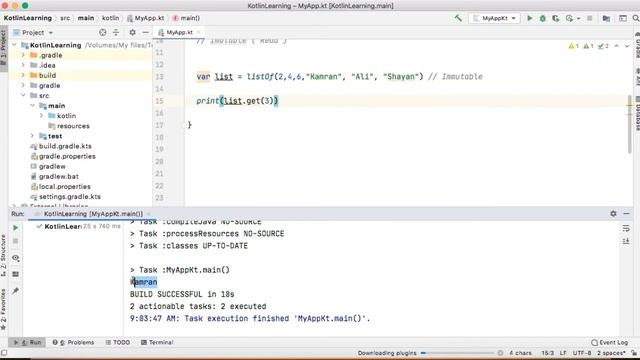This screenshot has width=640, height=360.
Task: Select KotlinLearning [MyAppKt.main()] run tab
Action: [93, 214]
